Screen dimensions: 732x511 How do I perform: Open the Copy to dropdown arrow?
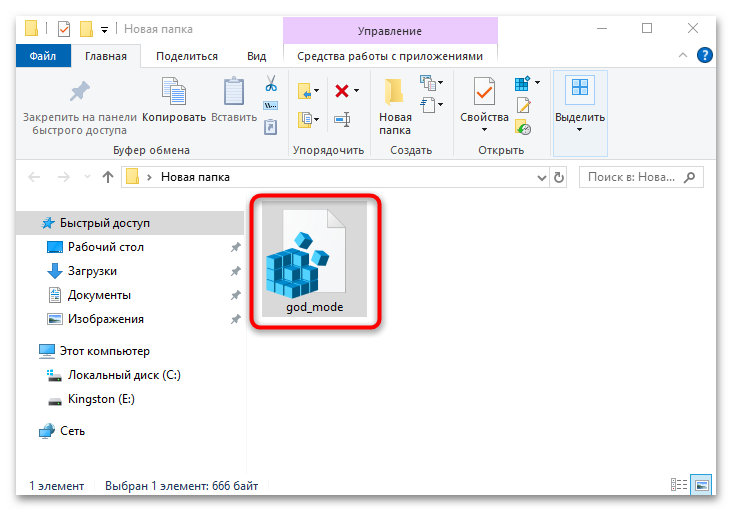(x=317, y=119)
